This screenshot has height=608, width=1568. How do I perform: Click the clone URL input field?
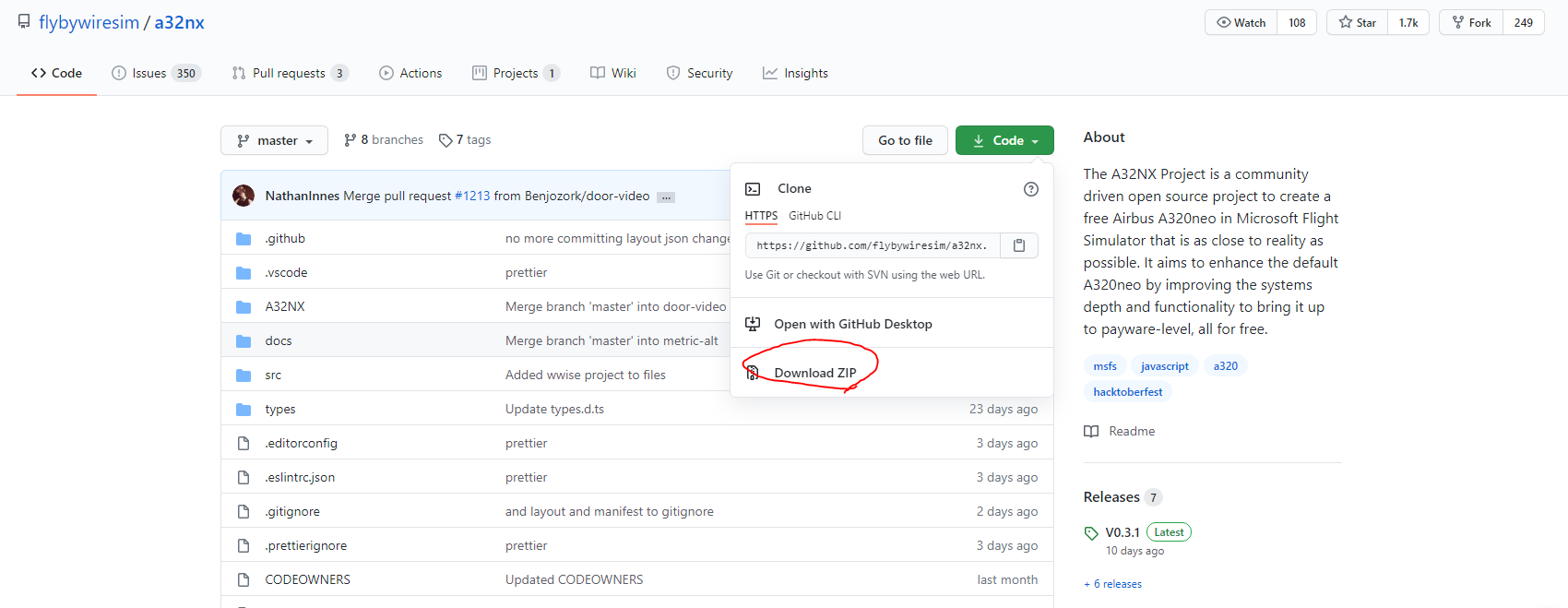tap(873, 245)
